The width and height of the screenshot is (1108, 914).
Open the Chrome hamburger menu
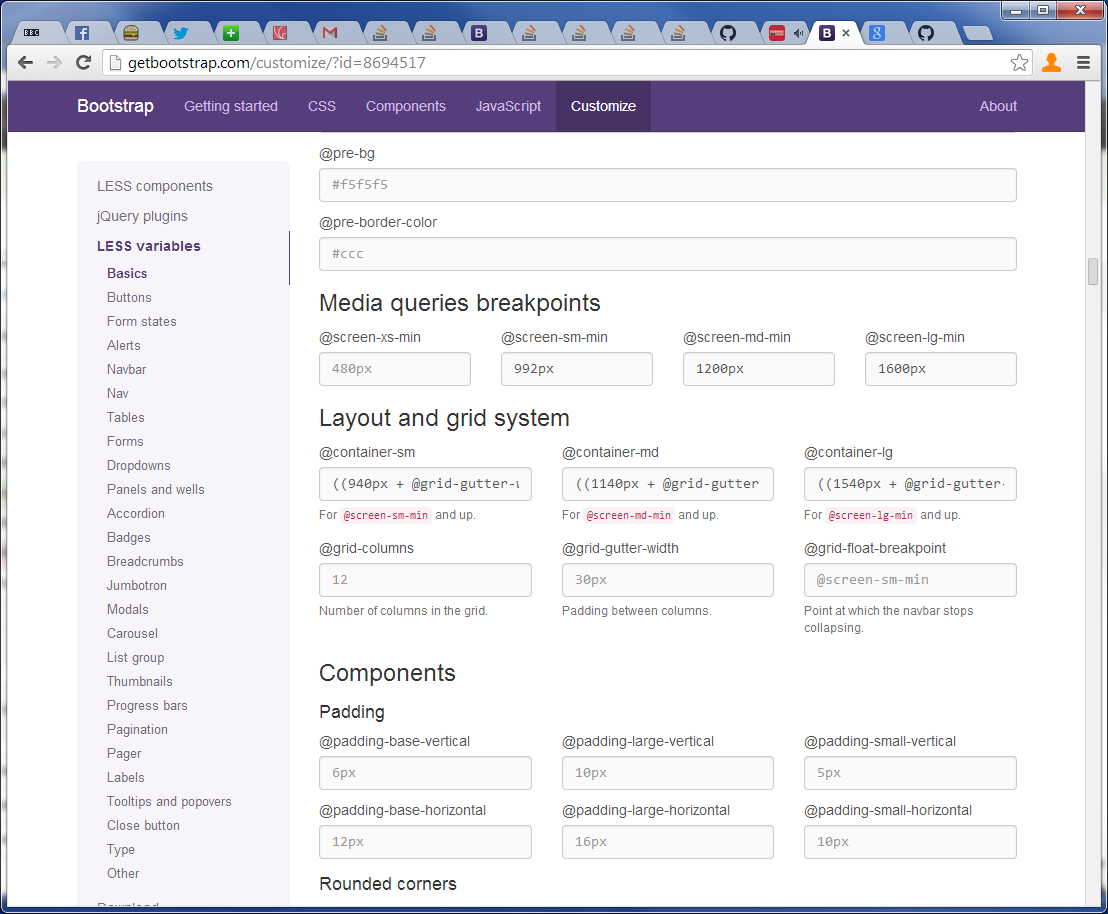(x=1083, y=63)
